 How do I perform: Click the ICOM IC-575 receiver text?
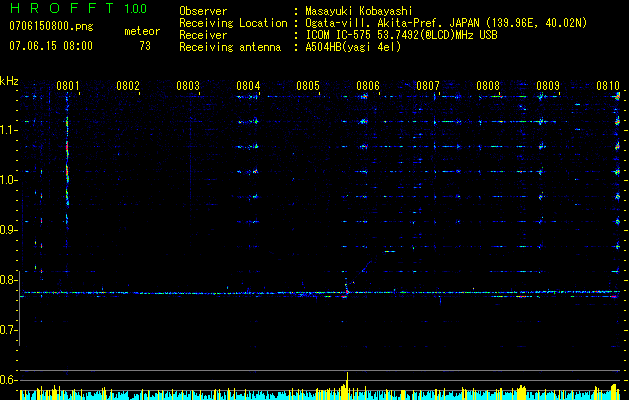pyautogui.click(x=401, y=35)
